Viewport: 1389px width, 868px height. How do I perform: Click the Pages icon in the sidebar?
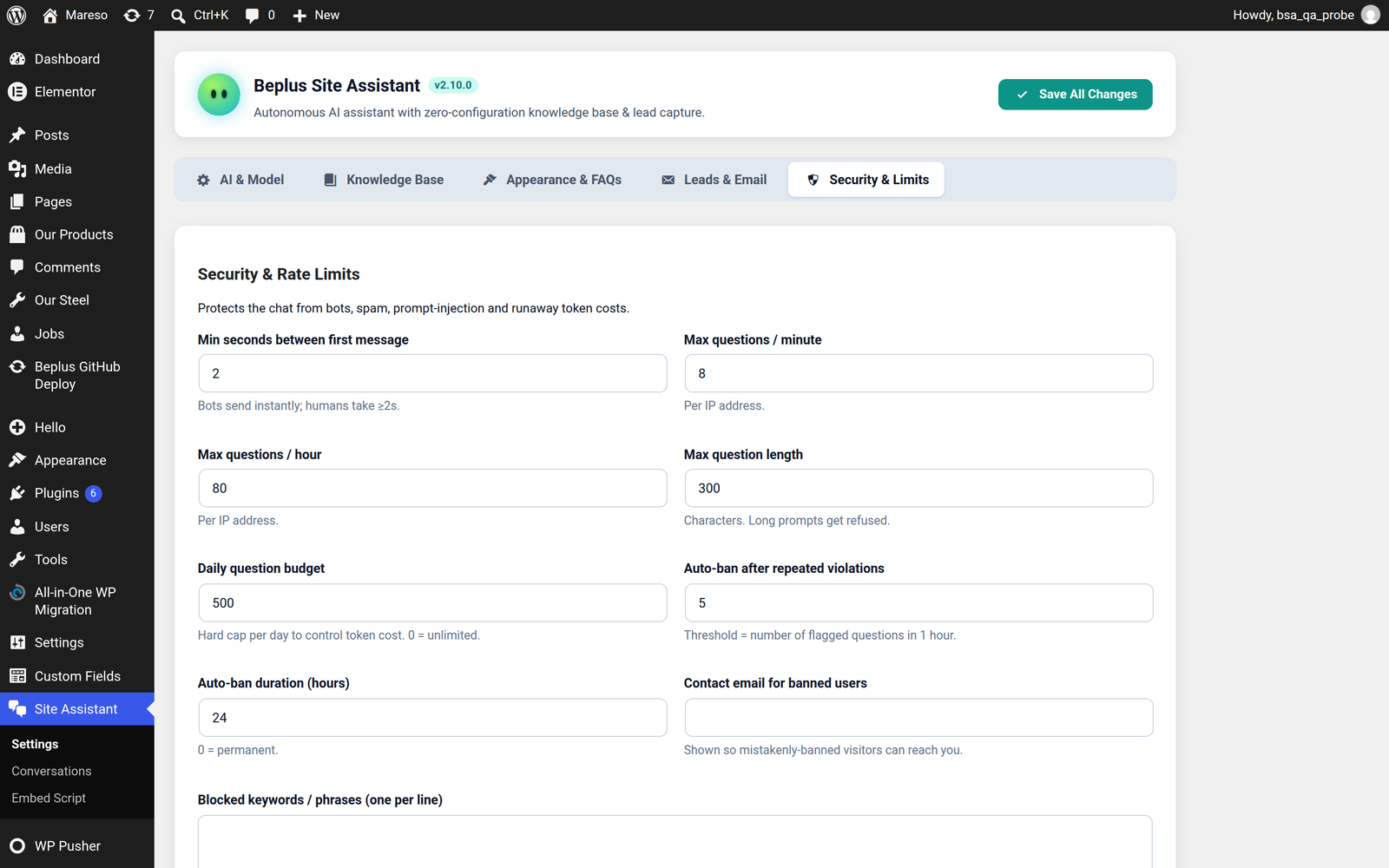pos(17,201)
